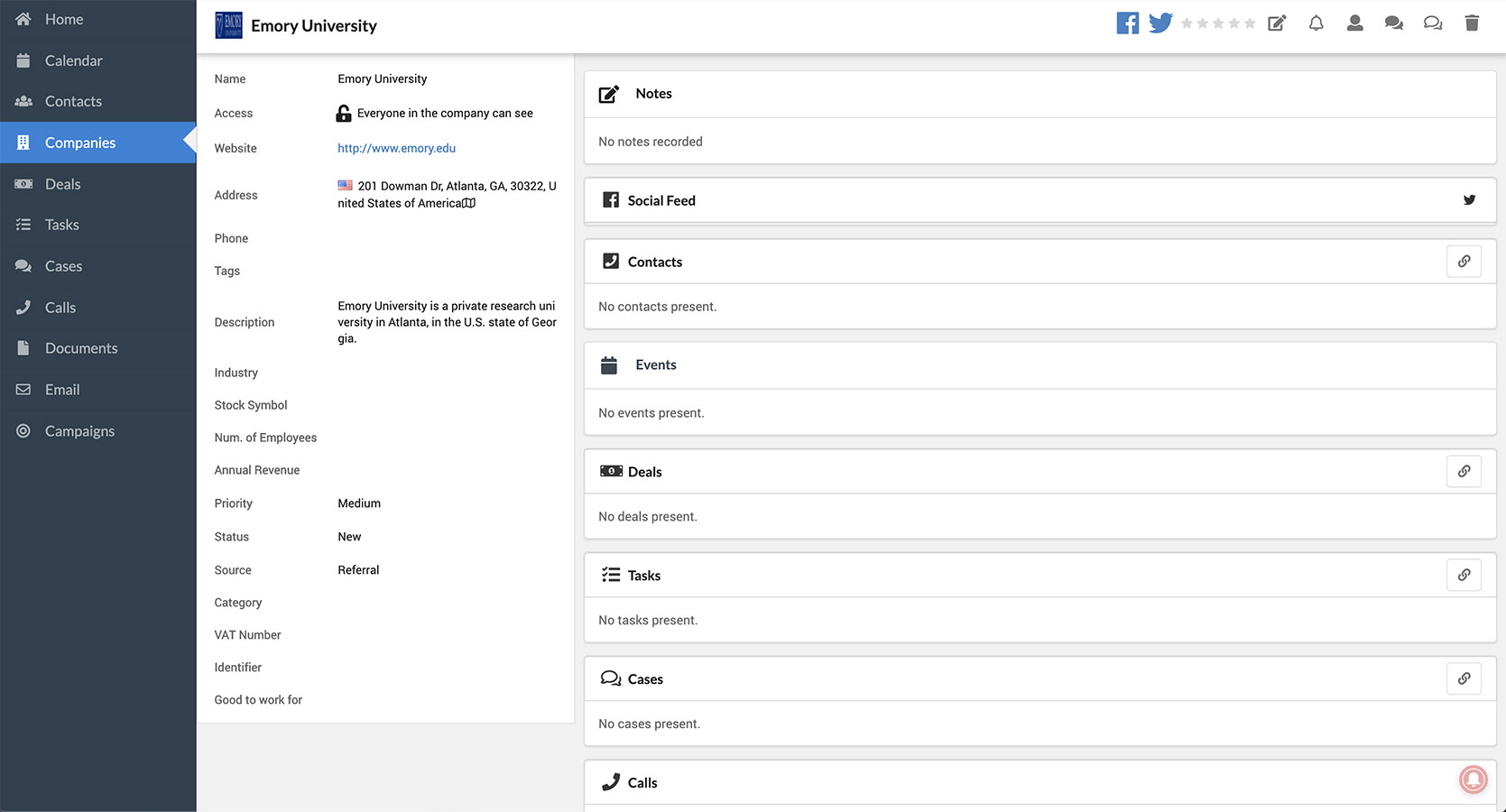Click the unlocked padlock Access icon
The width and height of the screenshot is (1506, 812).
(344, 113)
